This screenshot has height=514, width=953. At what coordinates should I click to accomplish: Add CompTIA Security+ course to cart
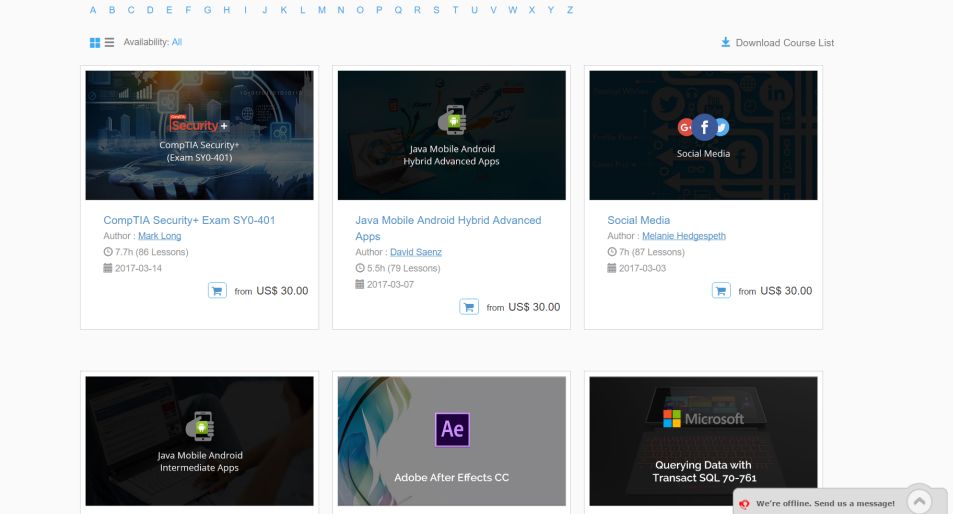pos(217,291)
